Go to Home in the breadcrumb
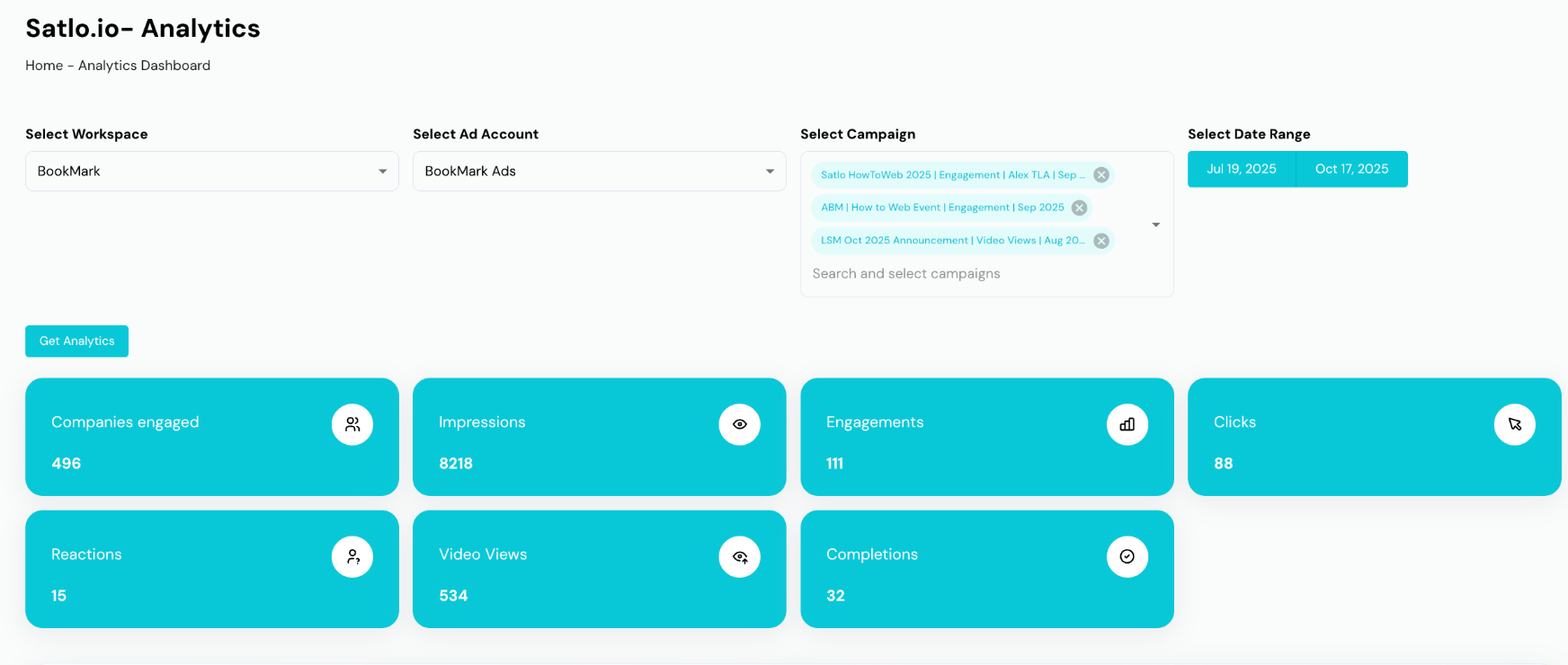Screen dimensions: 1568x665 point(44,66)
